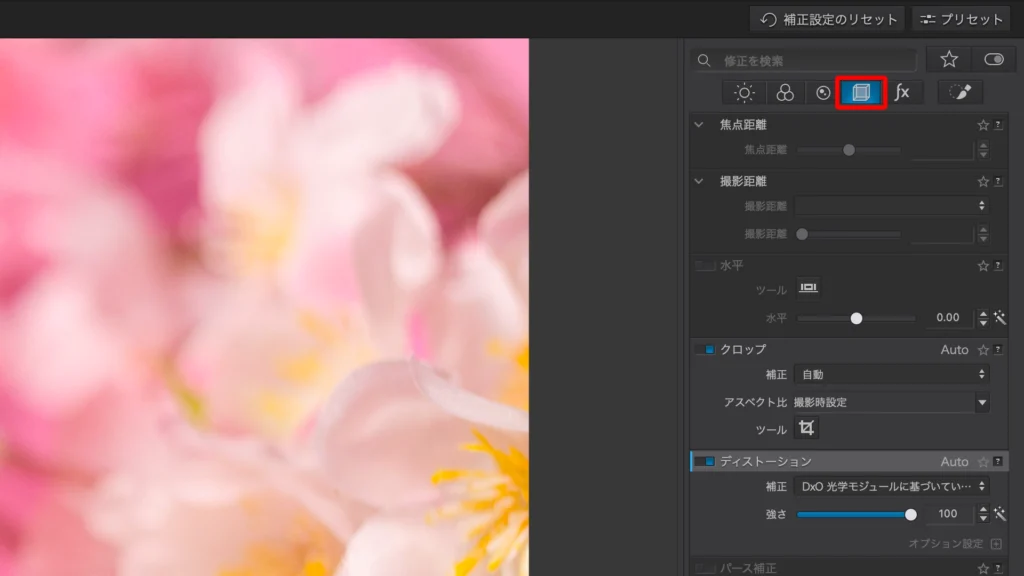Select the horizon level tool icon
Viewport: 1024px width, 576px height.
[808, 289]
